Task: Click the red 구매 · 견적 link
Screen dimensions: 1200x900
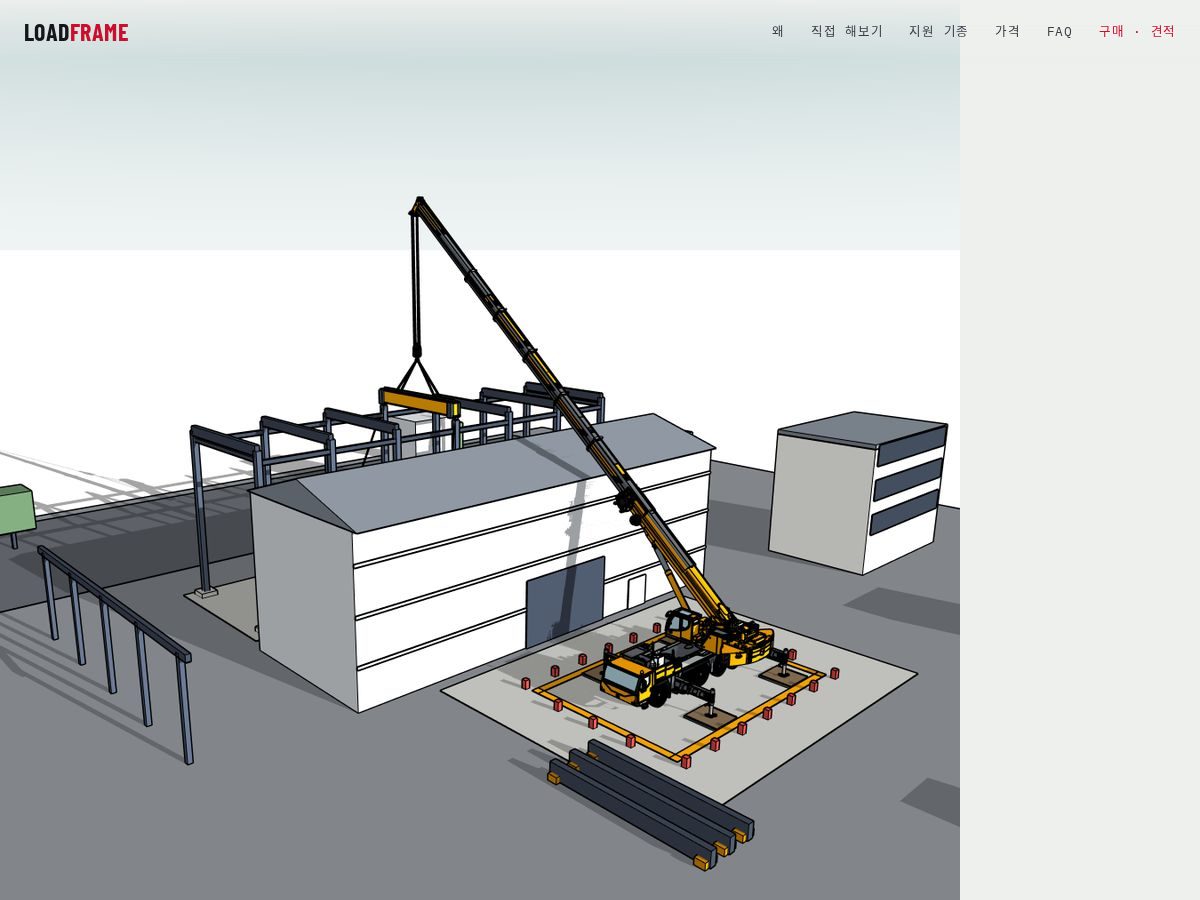Action: click(1137, 32)
